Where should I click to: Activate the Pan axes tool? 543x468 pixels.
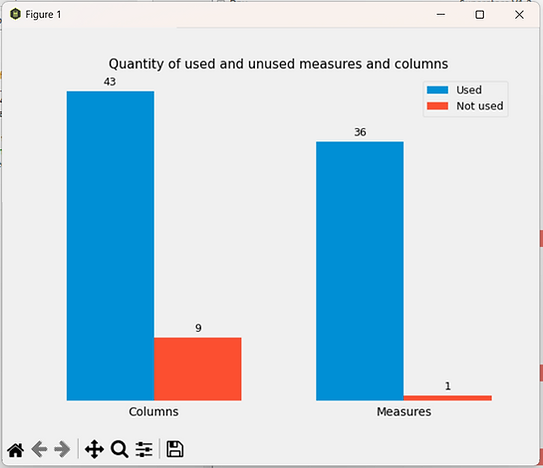(94, 449)
